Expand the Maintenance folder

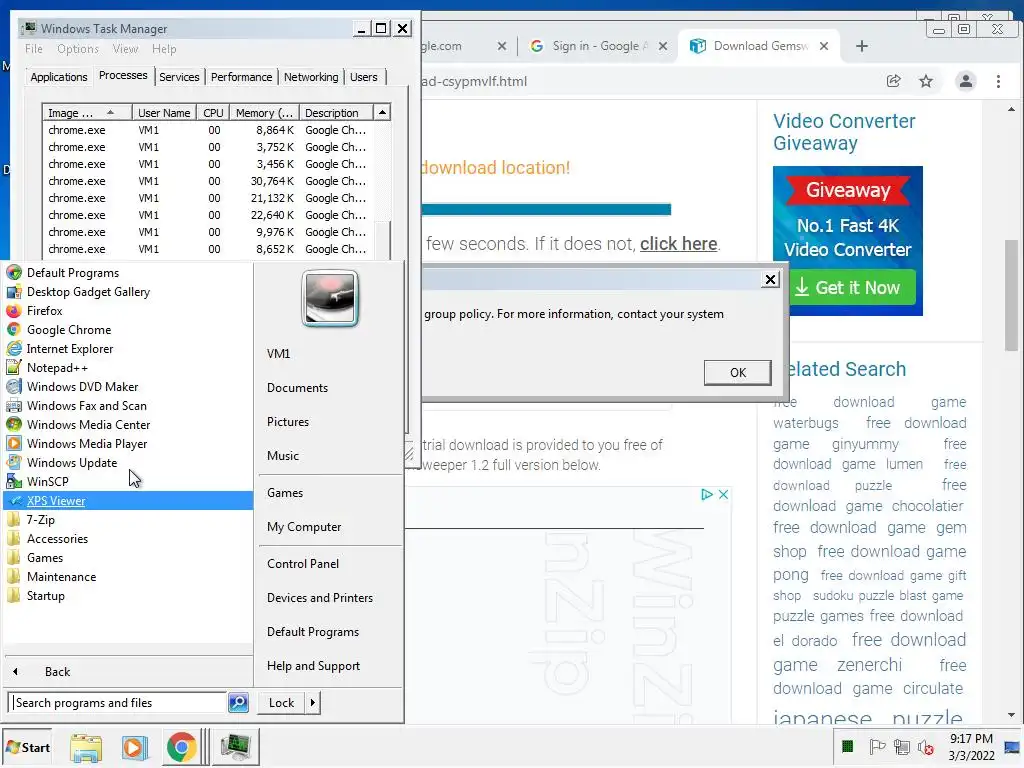click(x=61, y=577)
